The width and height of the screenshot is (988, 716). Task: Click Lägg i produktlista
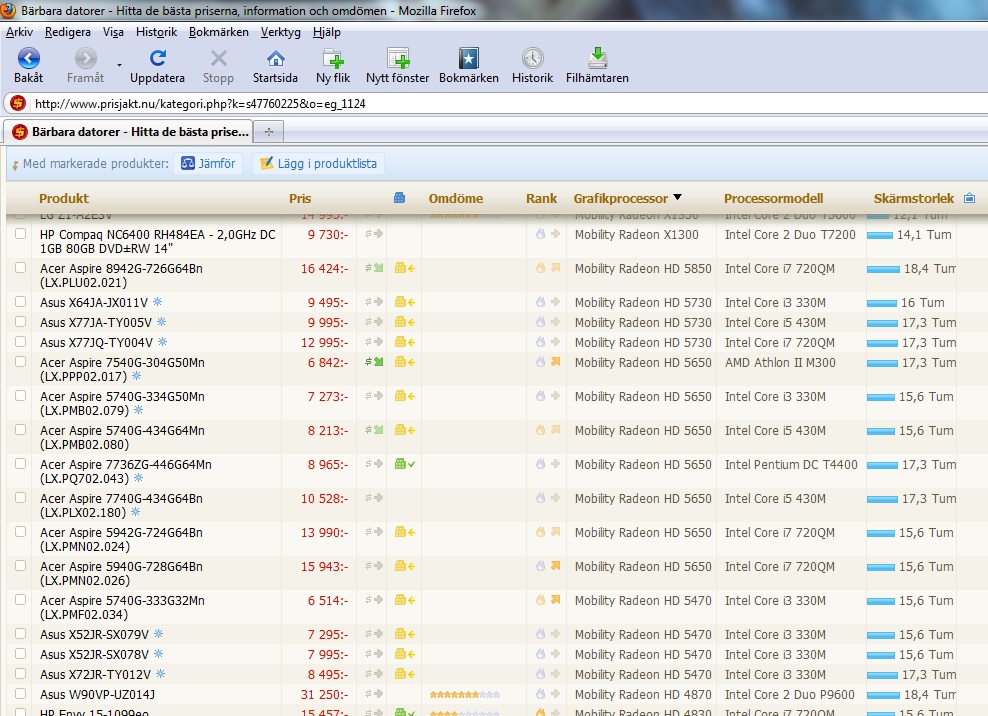point(319,164)
